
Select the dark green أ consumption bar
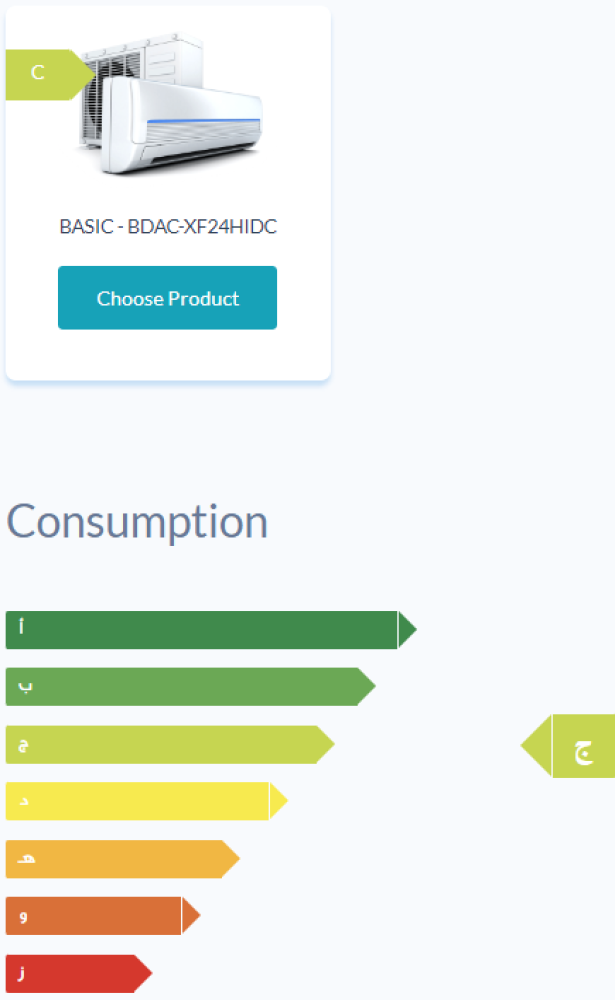click(x=200, y=630)
